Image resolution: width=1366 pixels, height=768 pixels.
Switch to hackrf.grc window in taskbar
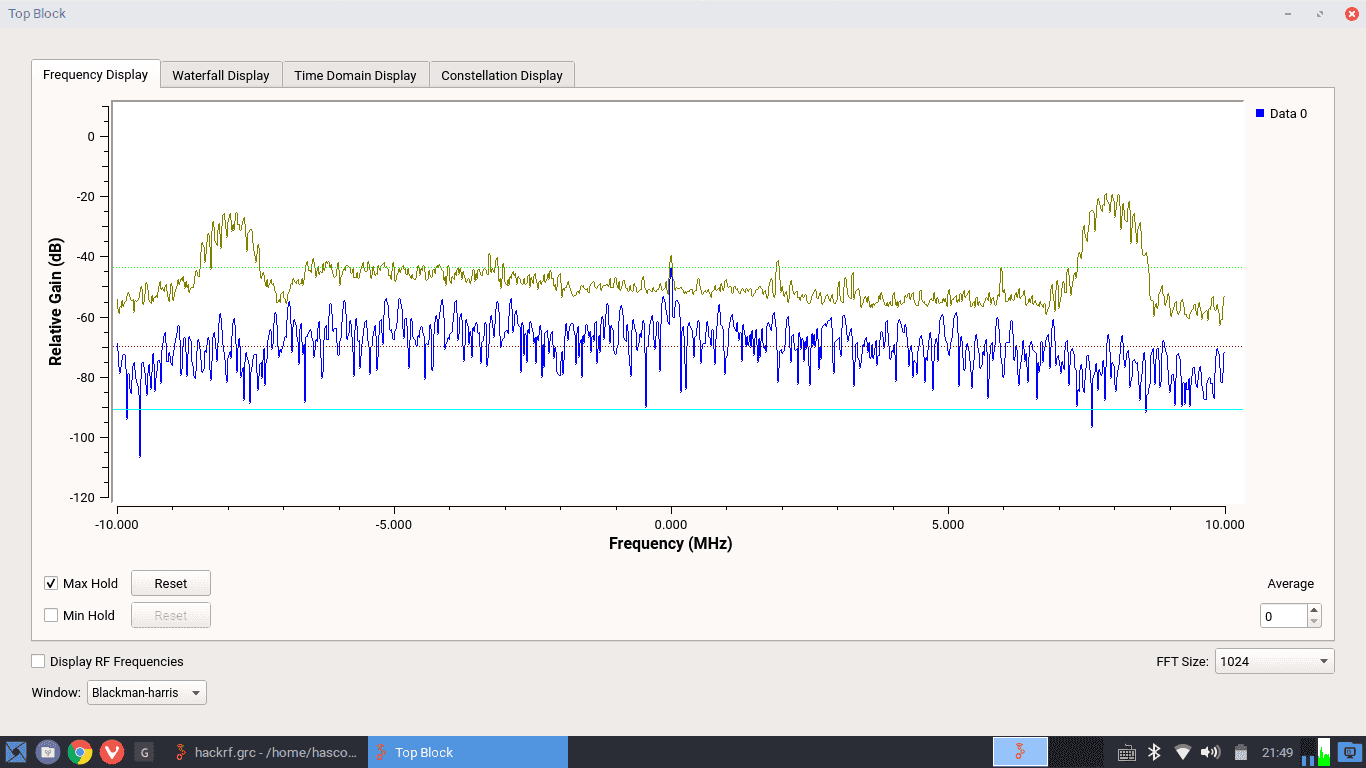tap(265, 752)
